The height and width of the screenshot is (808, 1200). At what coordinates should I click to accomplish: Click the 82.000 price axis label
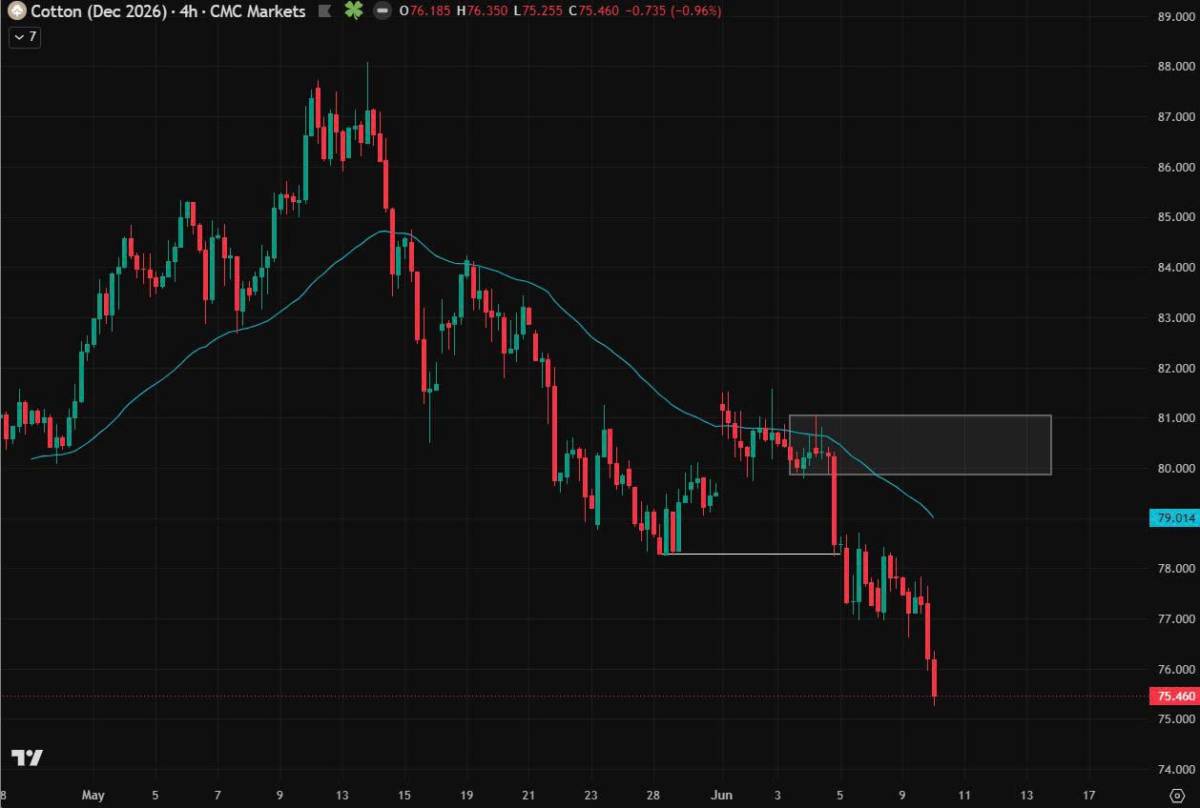(1177, 368)
